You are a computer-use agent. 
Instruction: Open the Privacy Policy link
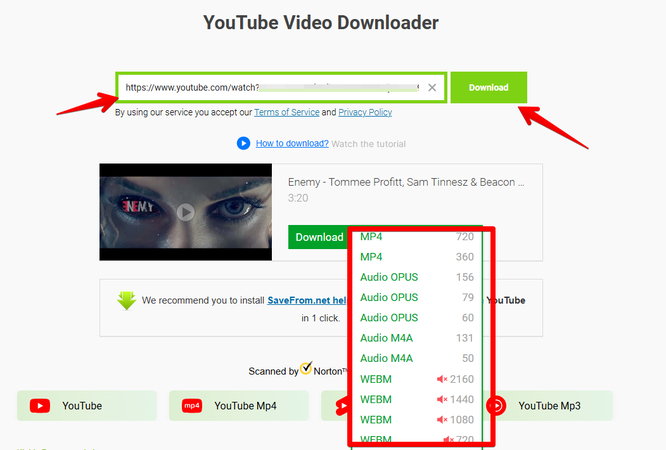[x=365, y=112]
